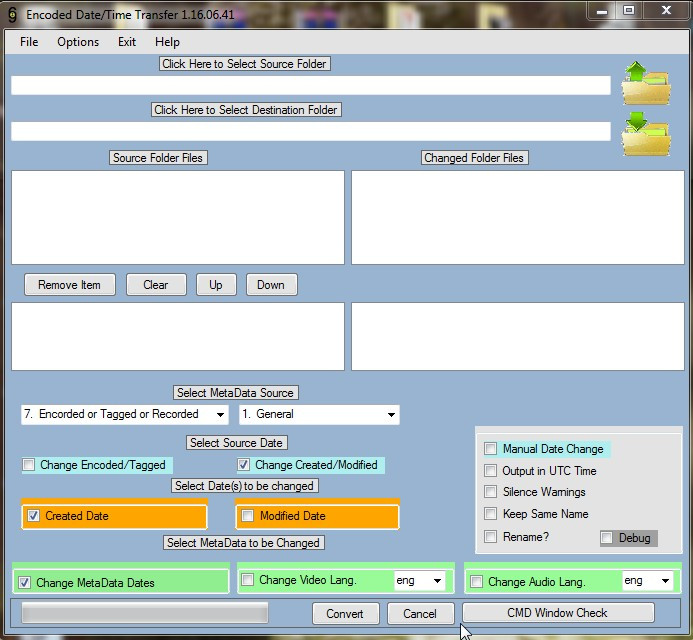Click the Cancel button
Screen dimensions: 693x640
click(420, 613)
